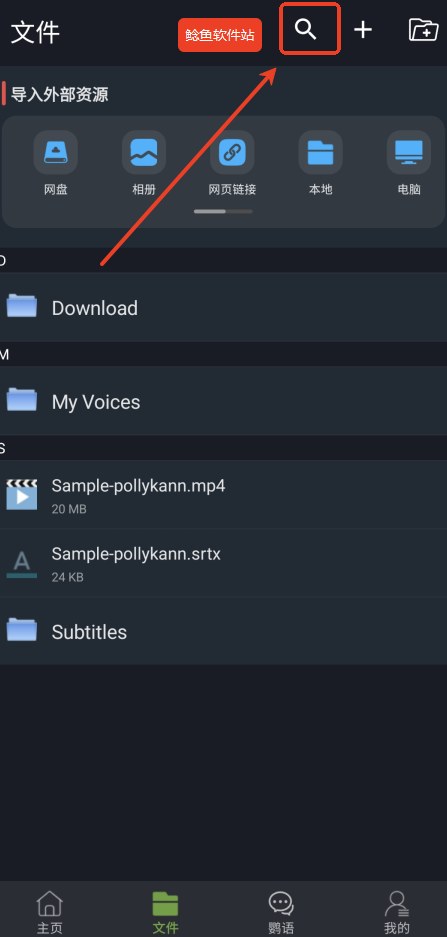Switch to the 文件 files tab
447x937 pixels.
coord(166,912)
